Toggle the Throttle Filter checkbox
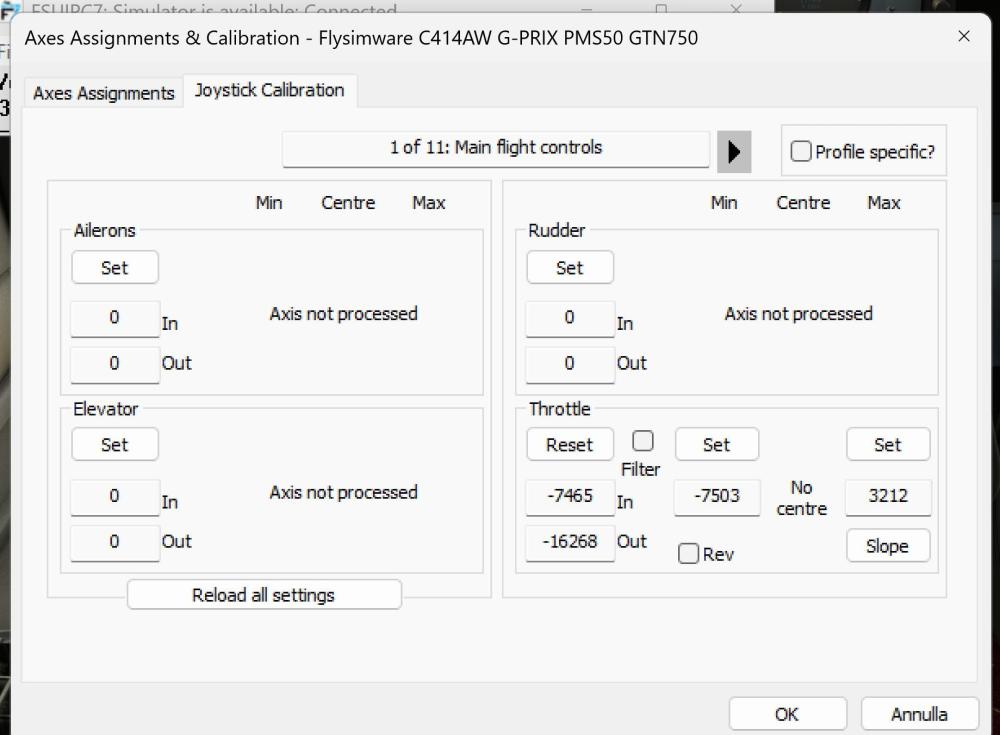The height and width of the screenshot is (735, 1000). point(643,441)
